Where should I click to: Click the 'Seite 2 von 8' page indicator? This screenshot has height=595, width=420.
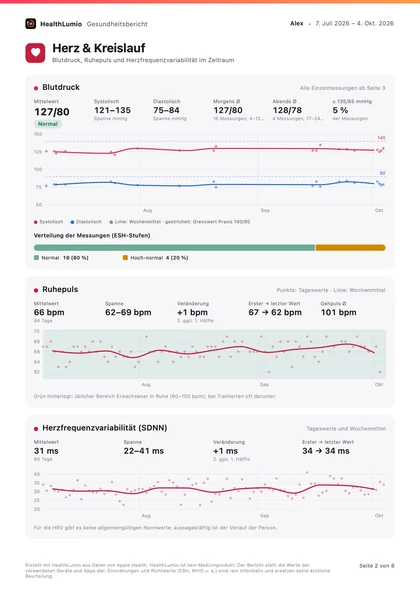point(377,566)
